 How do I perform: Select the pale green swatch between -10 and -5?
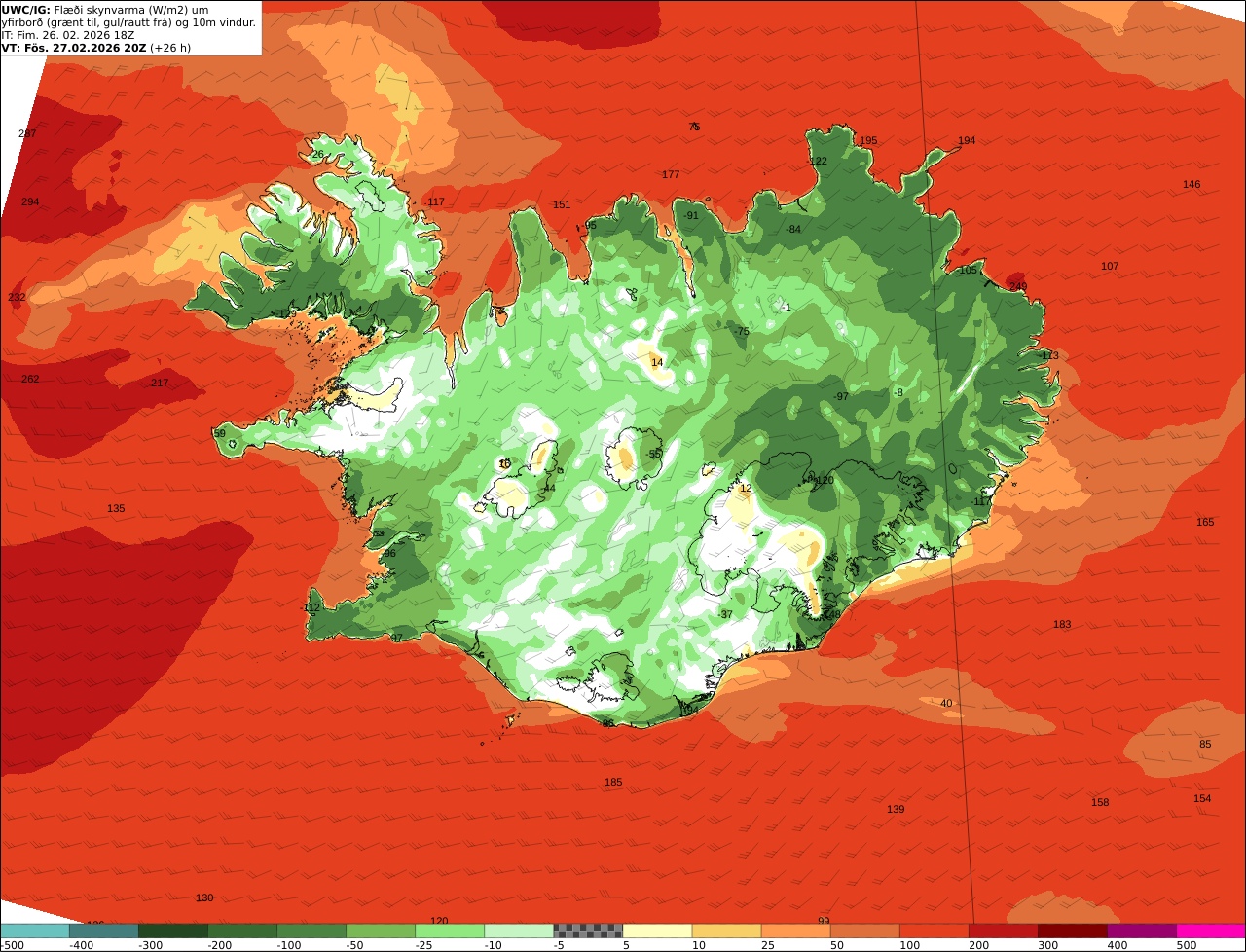(x=519, y=931)
